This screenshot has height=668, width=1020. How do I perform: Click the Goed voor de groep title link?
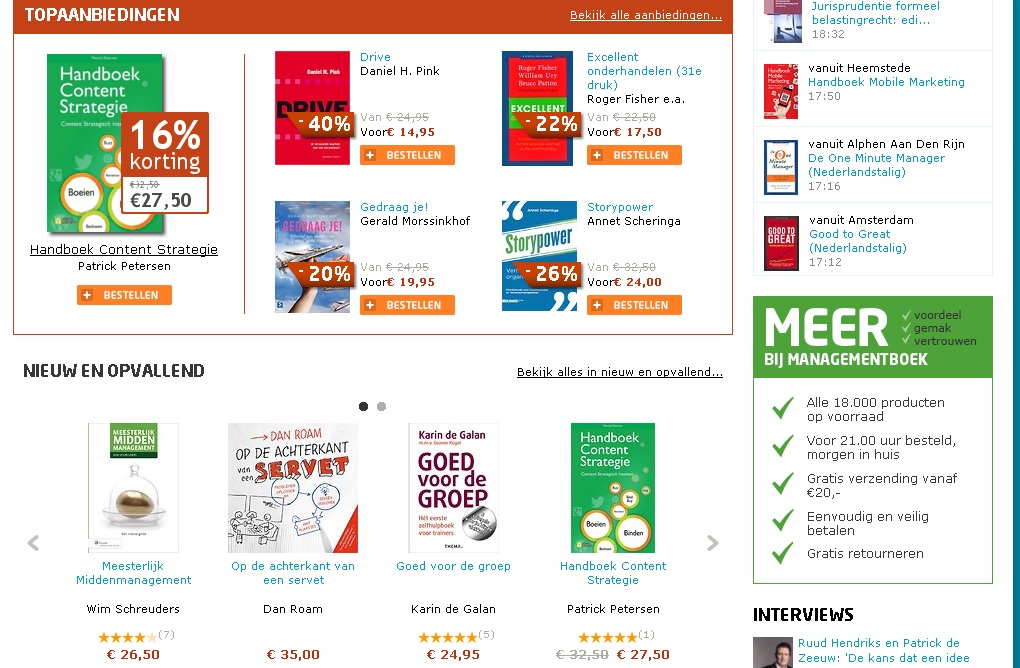tap(453, 566)
